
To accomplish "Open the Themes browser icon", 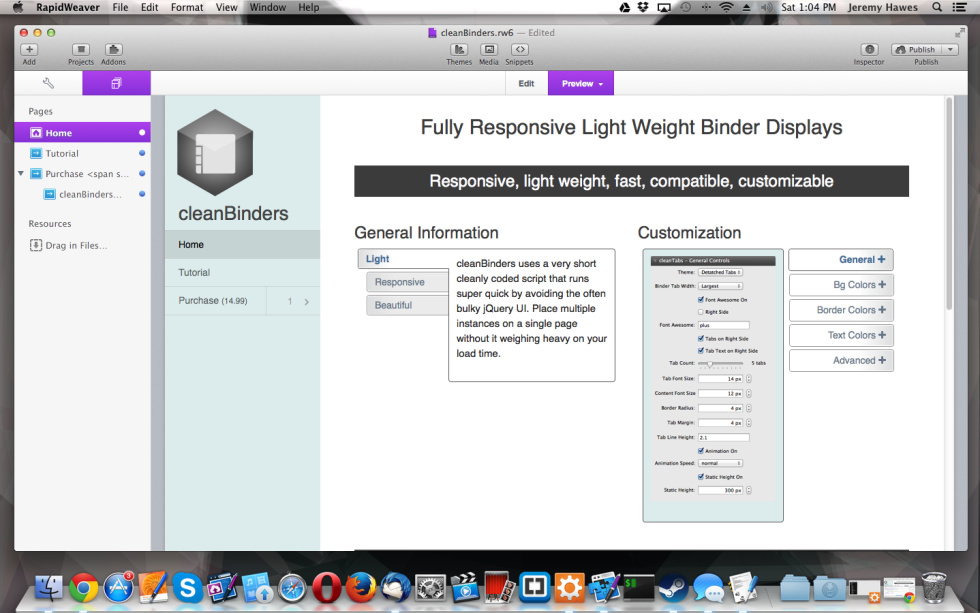I will click(x=459, y=49).
